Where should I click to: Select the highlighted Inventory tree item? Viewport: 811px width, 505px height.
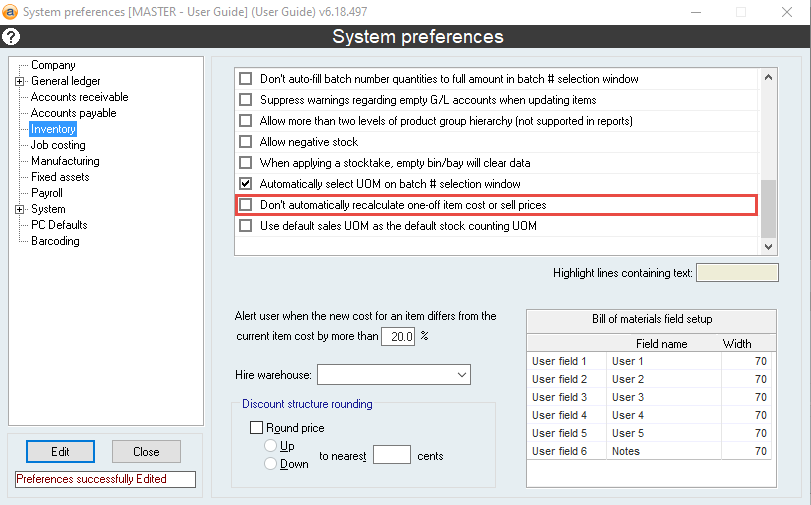pyautogui.click(x=53, y=129)
